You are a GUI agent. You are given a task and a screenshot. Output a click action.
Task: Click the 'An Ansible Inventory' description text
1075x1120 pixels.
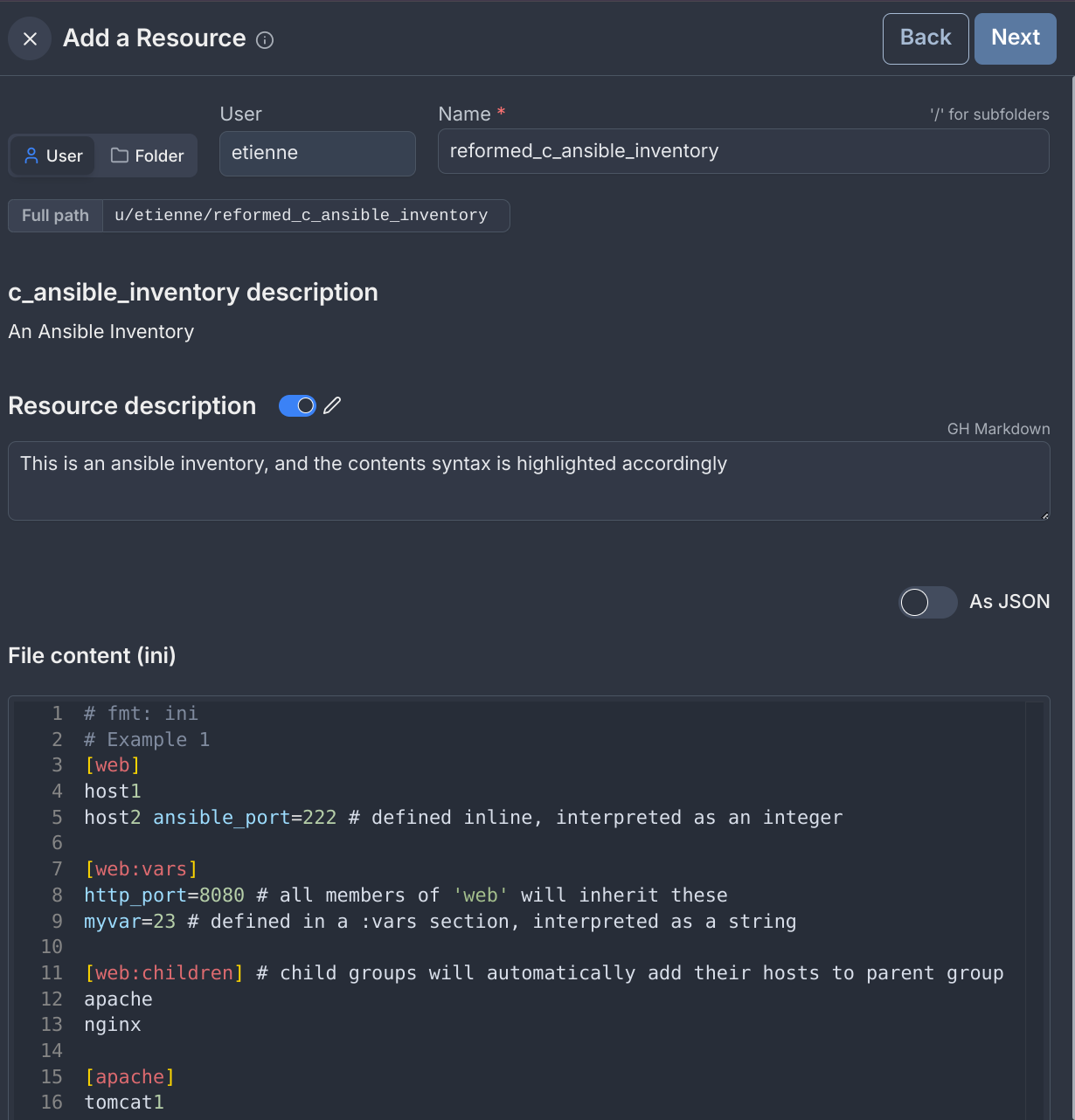pyautogui.click(x=101, y=332)
